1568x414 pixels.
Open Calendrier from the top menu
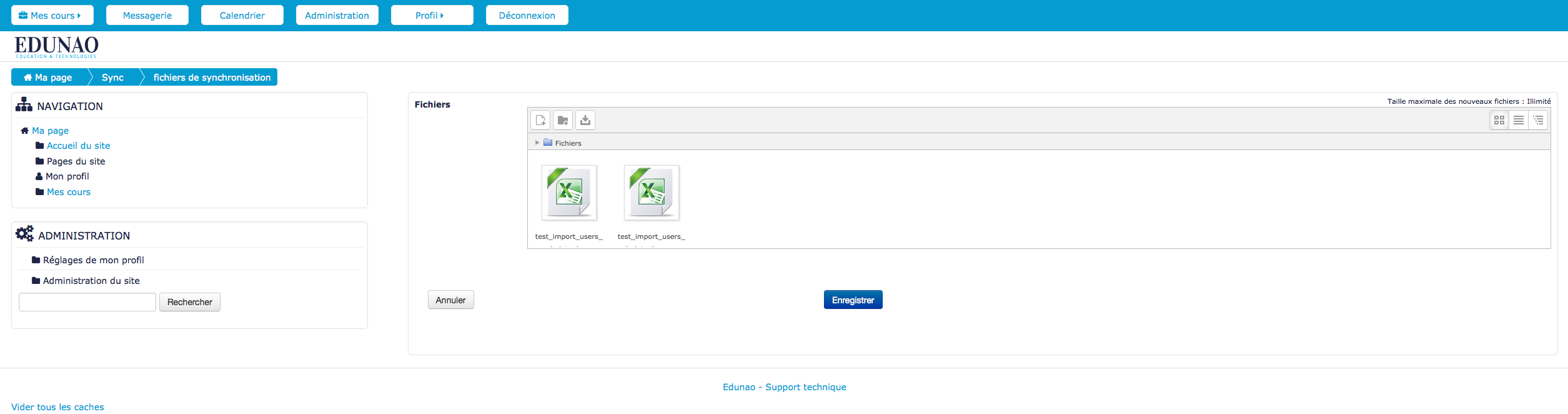[x=242, y=16]
